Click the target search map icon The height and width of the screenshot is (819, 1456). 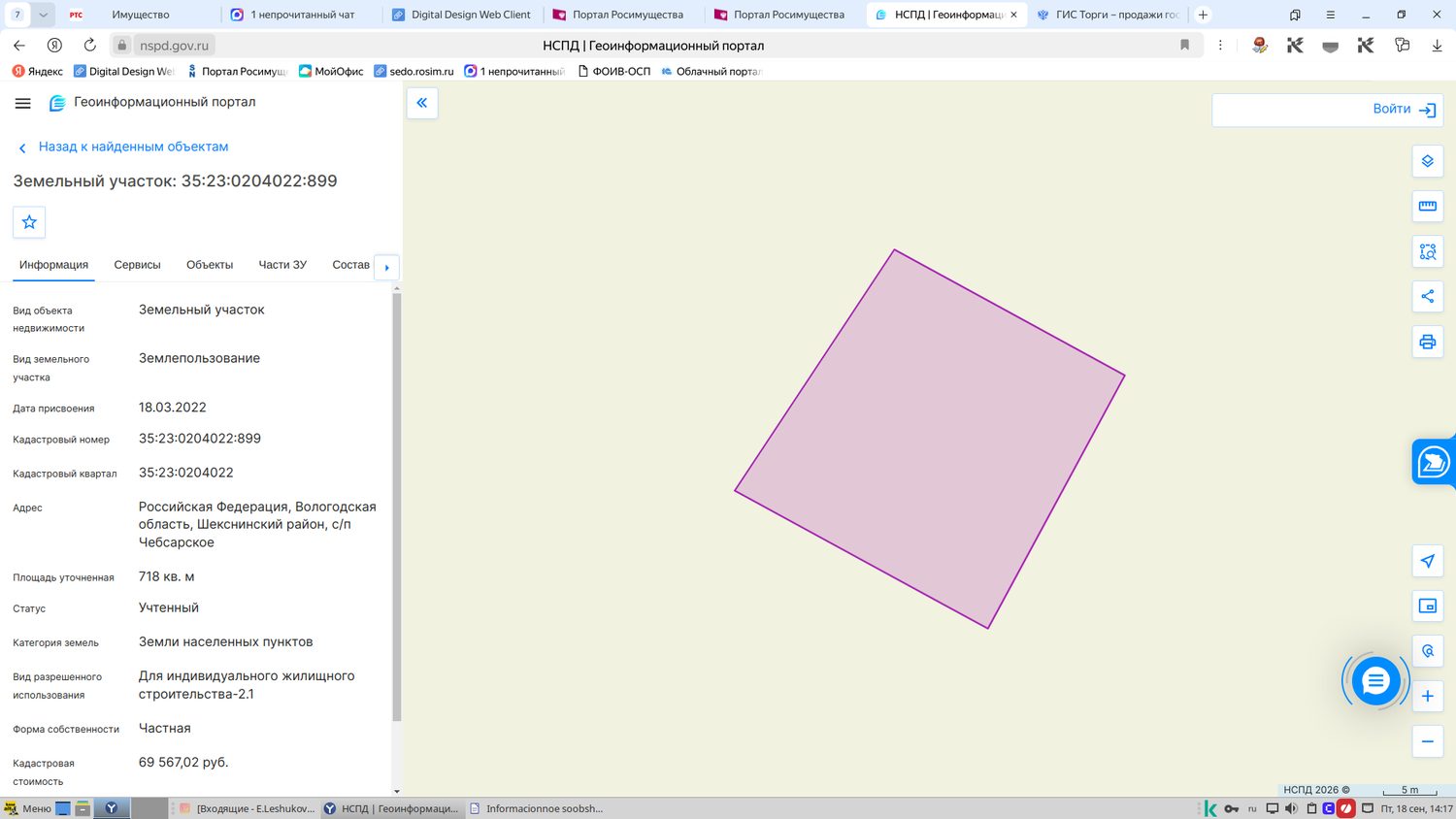click(x=1427, y=651)
